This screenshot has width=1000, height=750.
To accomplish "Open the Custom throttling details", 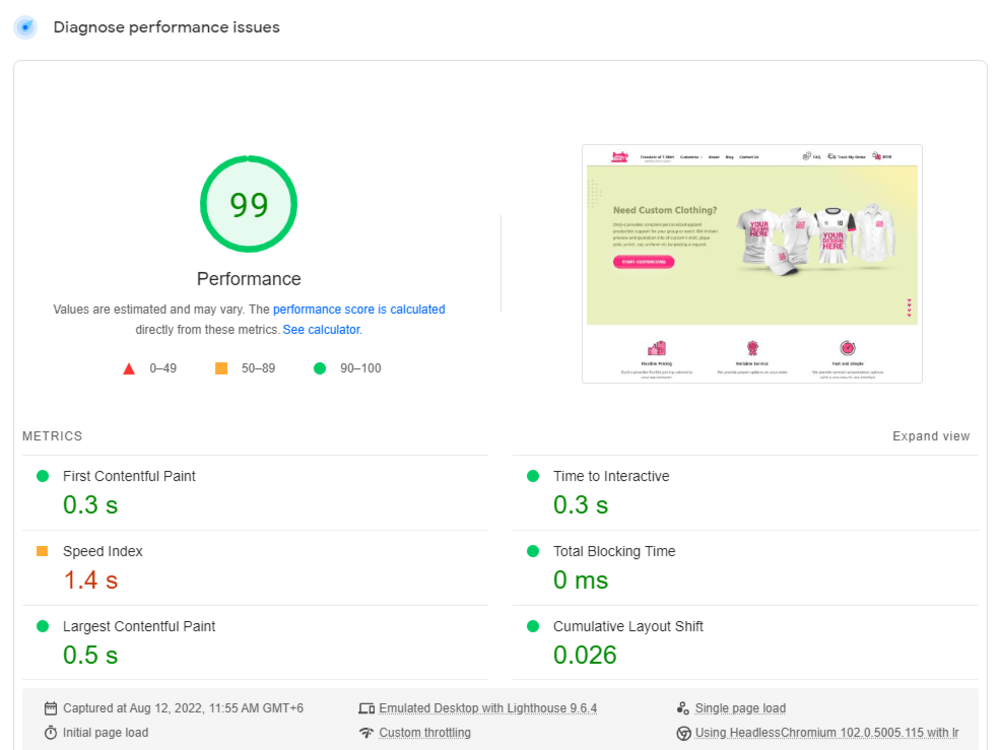I will 425,733.
